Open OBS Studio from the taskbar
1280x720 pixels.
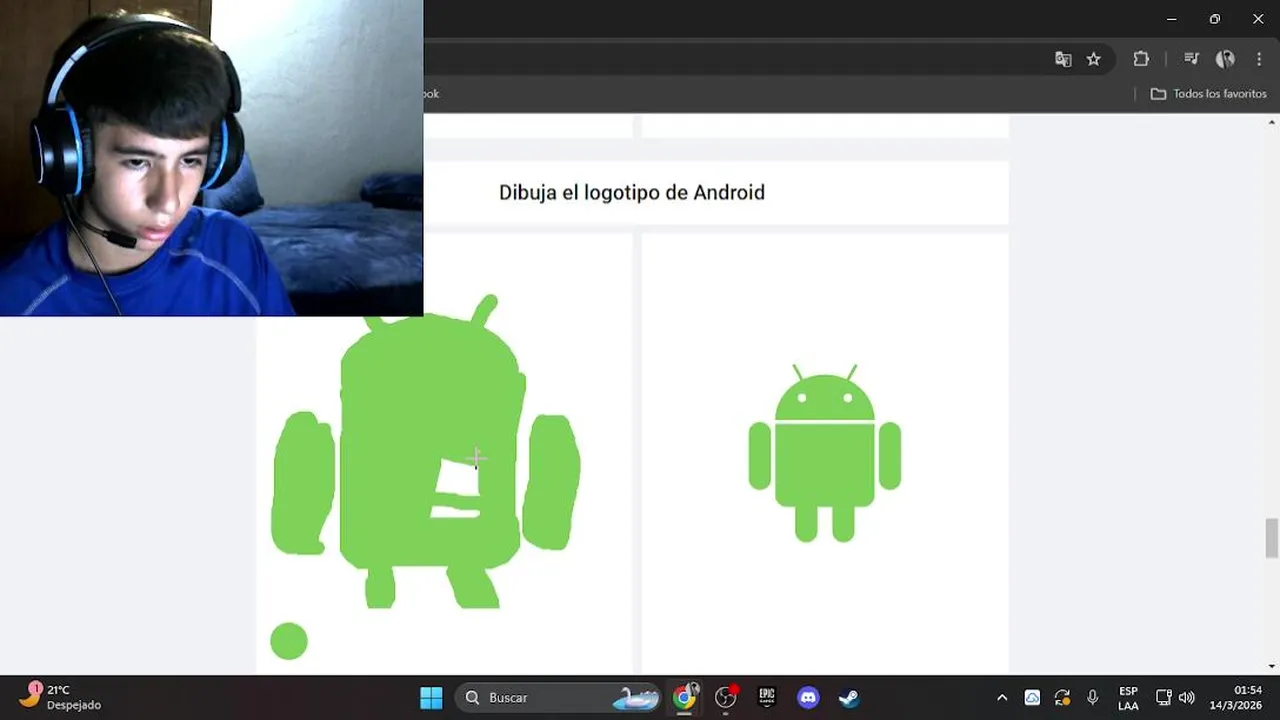[726, 698]
